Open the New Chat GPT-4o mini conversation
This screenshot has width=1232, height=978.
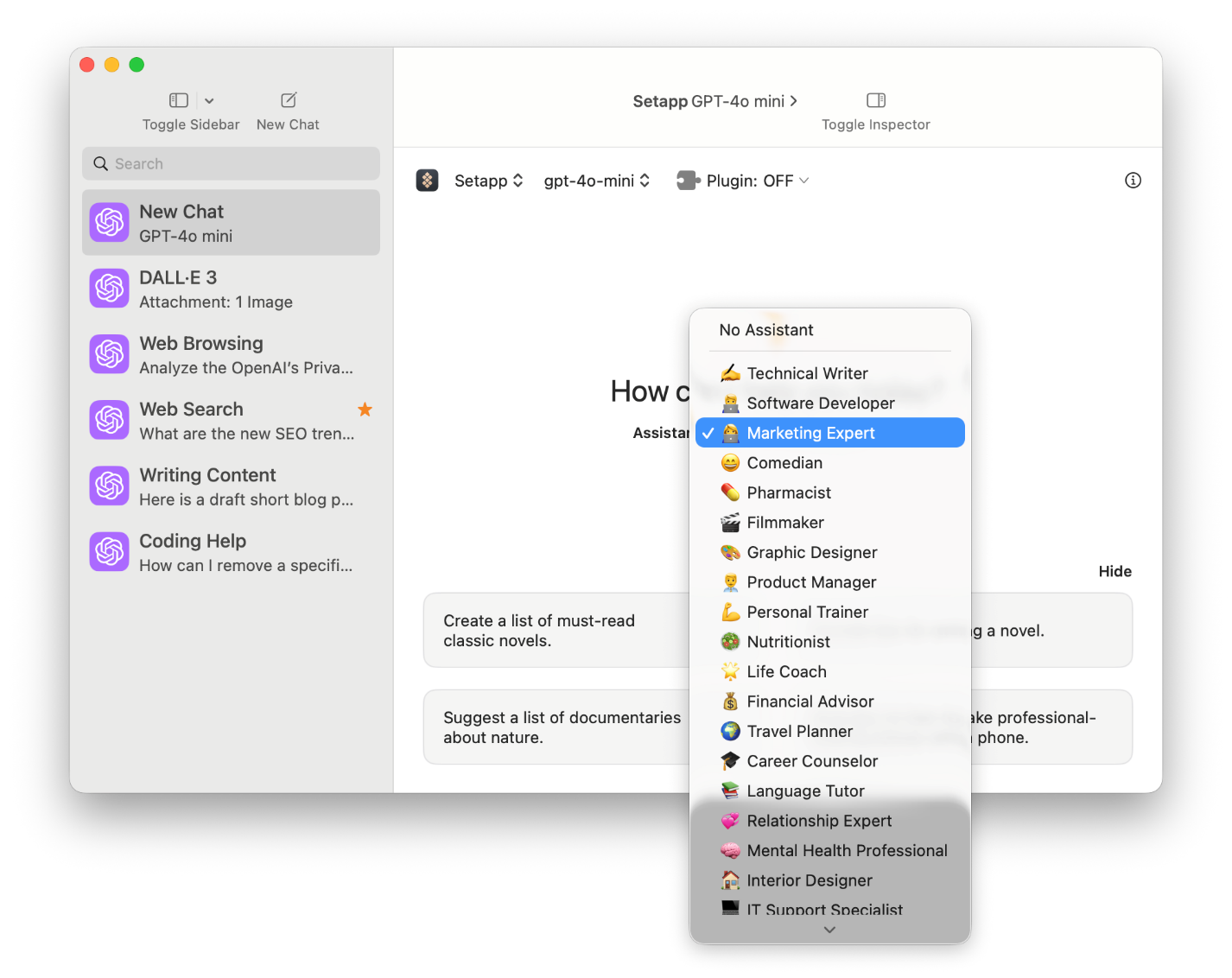(x=231, y=223)
